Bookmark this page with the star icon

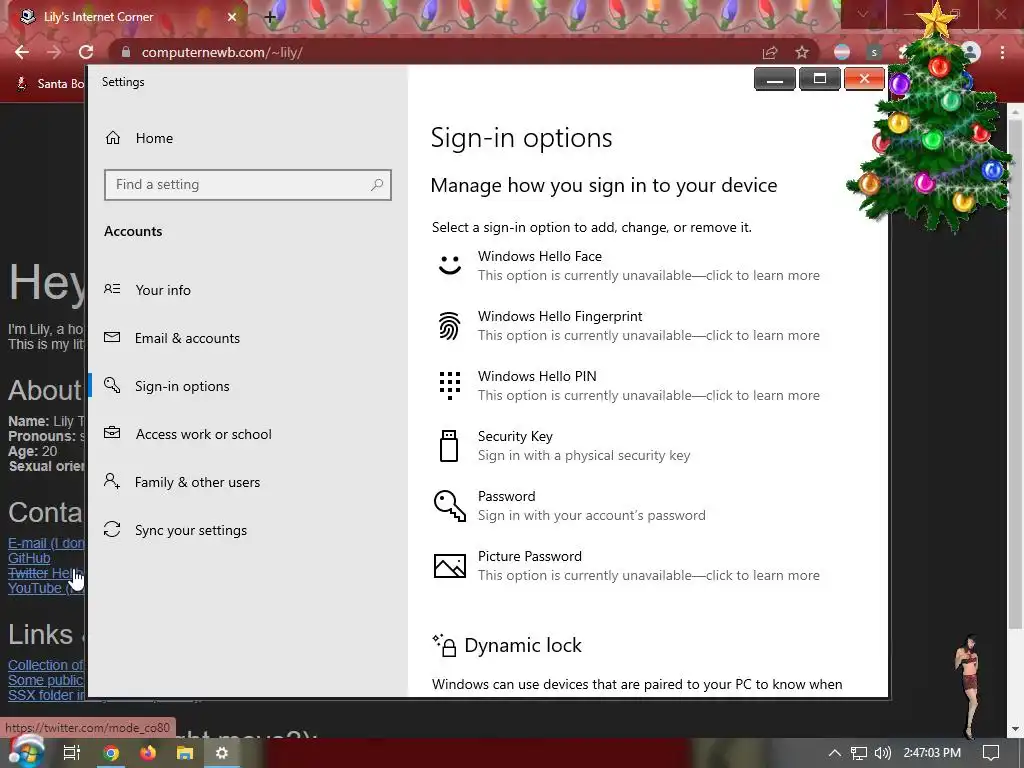[x=802, y=52]
